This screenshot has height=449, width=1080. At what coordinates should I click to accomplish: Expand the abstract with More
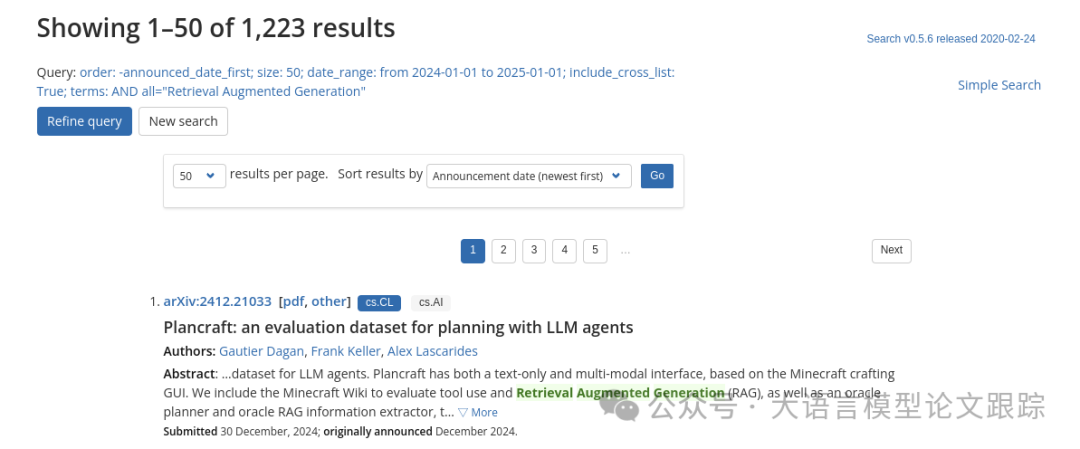tap(478, 412)
